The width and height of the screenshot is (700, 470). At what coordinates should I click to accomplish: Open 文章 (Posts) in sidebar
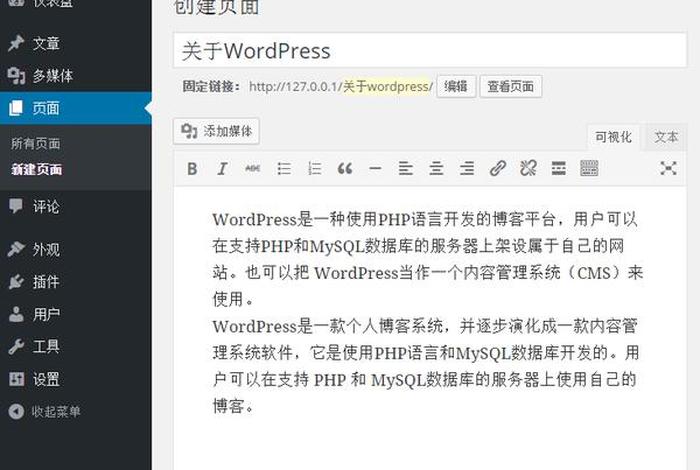tap(76, 43)
